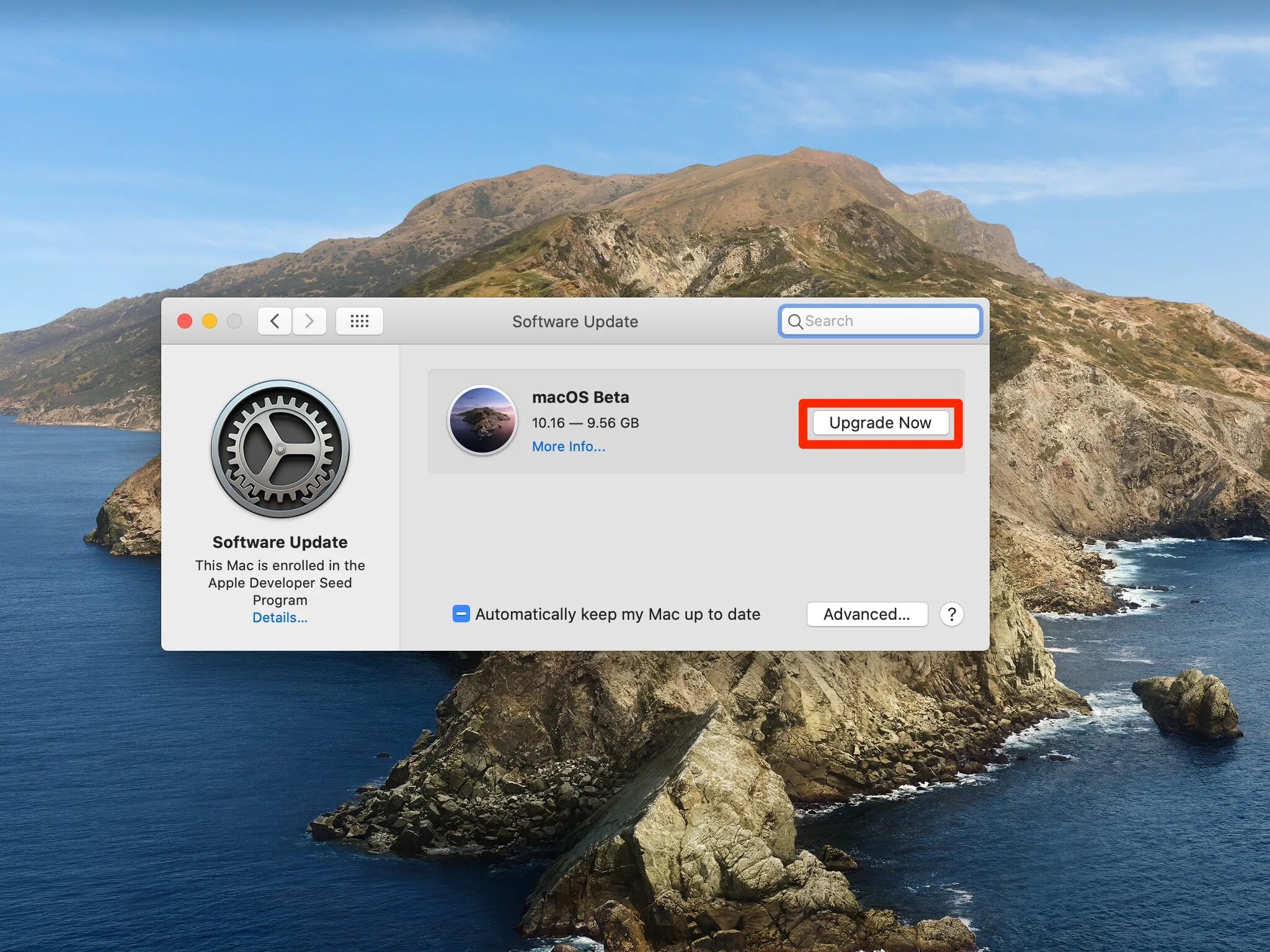1270x952 pixels.
Task: Click the Apple Developer Seed Program enrollment text
Action: (280, 583)
